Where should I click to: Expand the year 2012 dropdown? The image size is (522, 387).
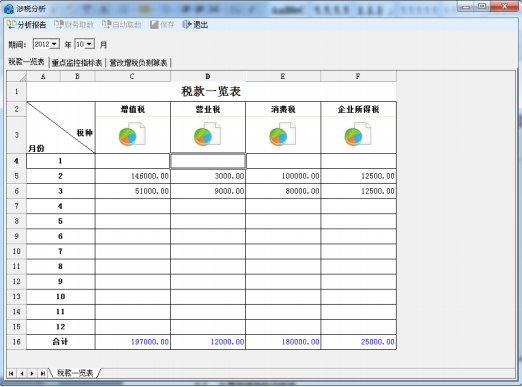point(55,44)
